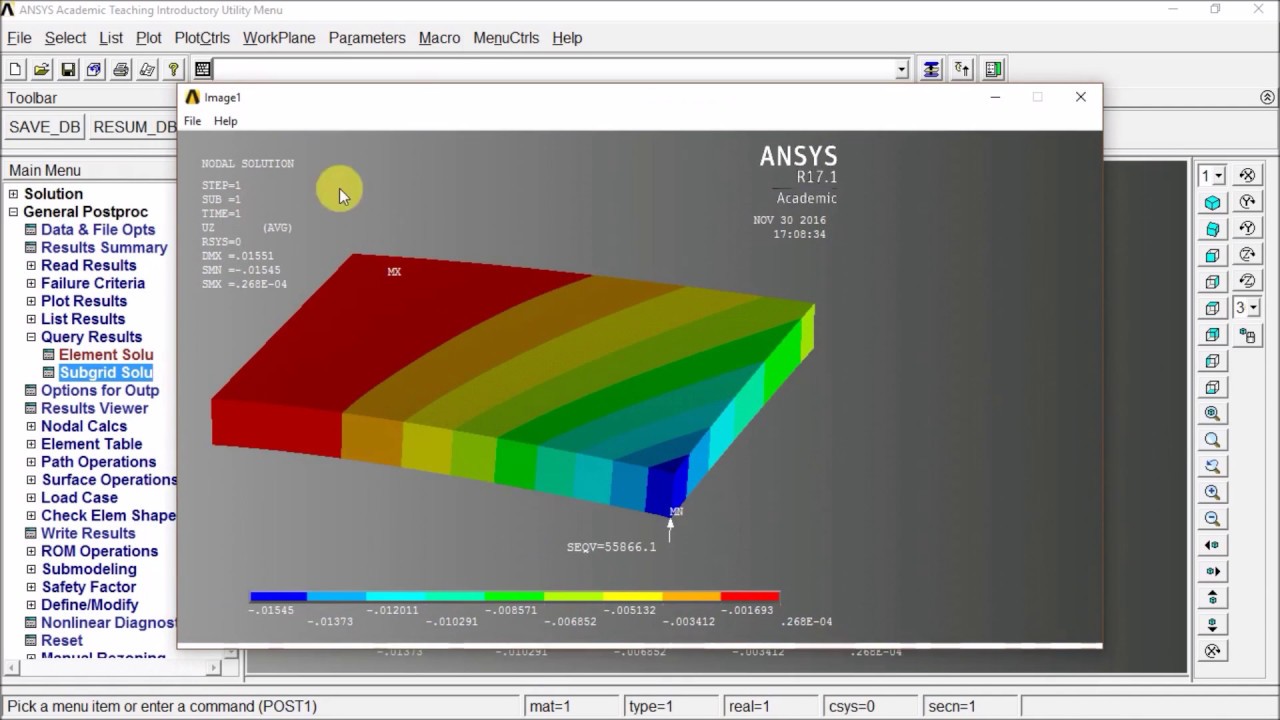Expand the Read Results node
This screenshot has width=1280, height=720.
point(31,265)
